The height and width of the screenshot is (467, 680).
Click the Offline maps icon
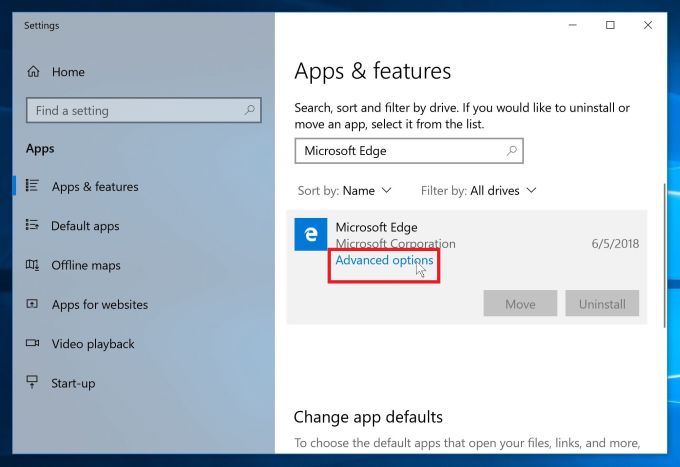tap(33, 265)
